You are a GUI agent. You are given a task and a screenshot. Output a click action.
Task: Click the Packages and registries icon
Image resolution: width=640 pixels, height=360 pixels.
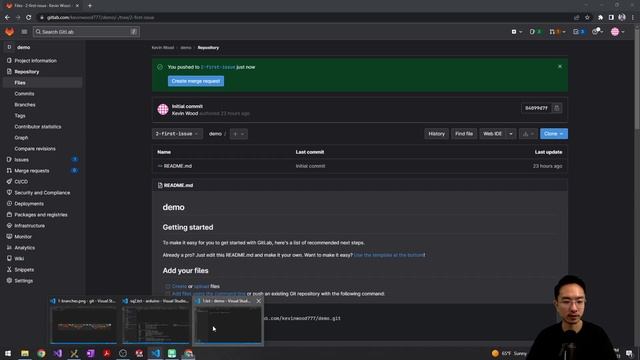point(9,215)
